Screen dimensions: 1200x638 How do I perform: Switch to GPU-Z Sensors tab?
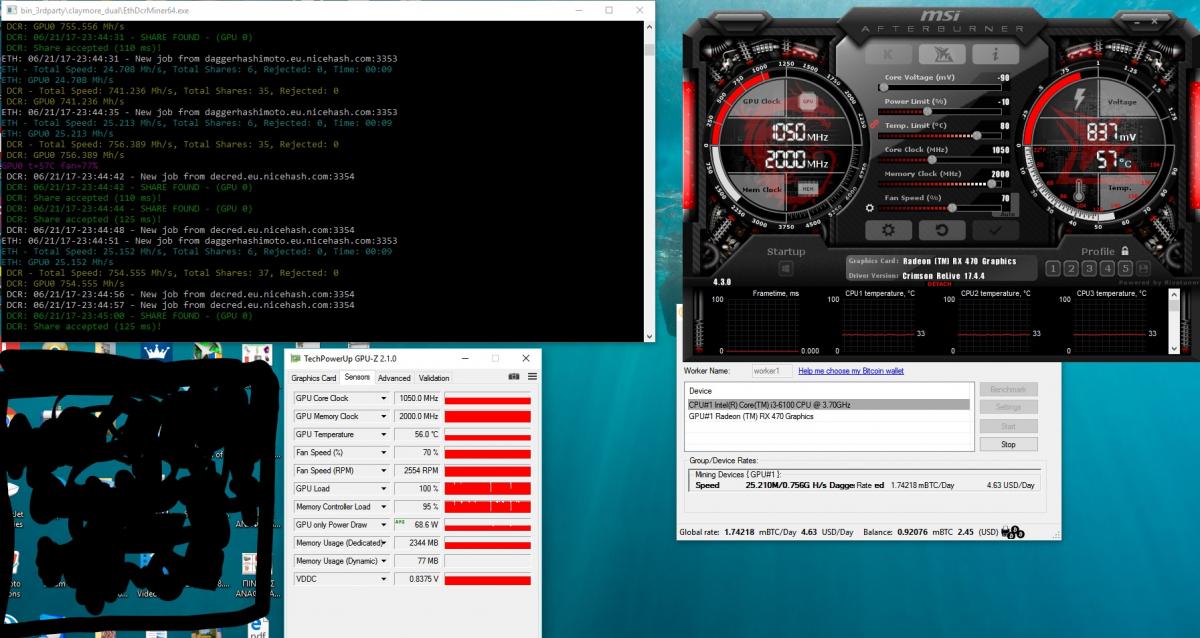357,378
